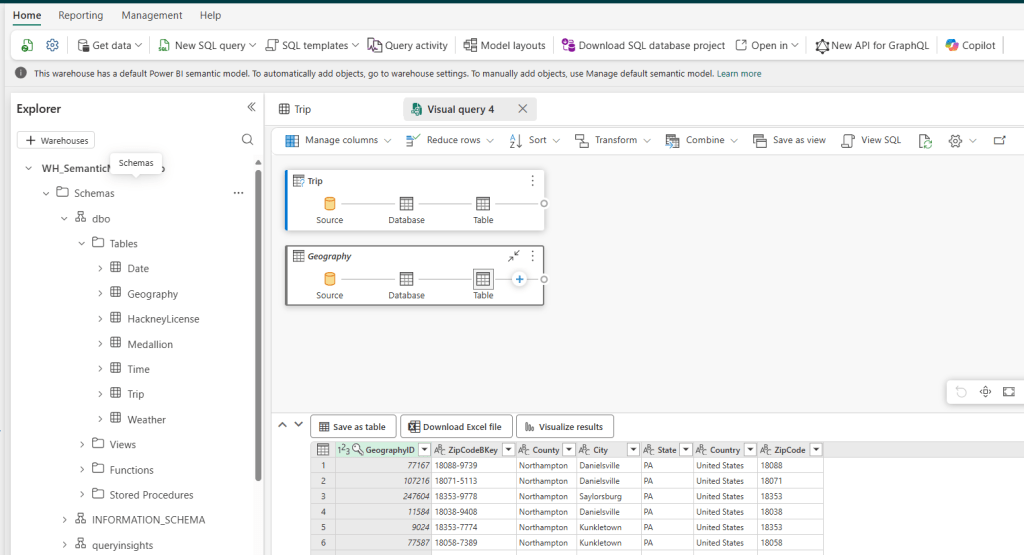Open the Learn more link
This screenshot has height=555, width=1024.
738,74
